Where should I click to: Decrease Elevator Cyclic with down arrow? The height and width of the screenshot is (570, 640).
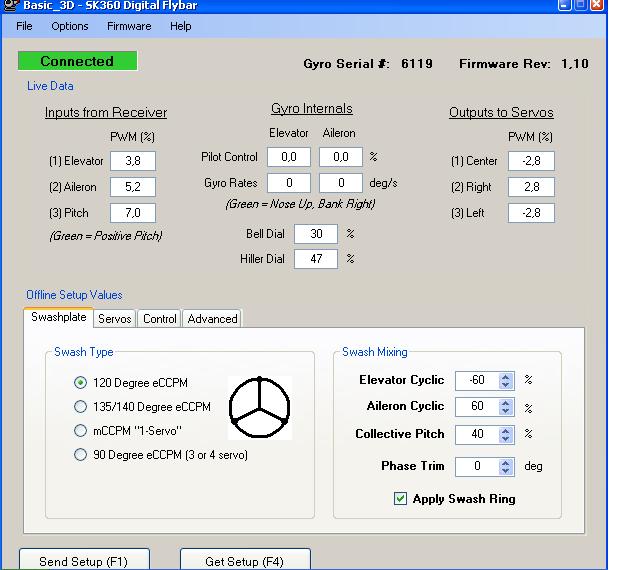(x=505, y=385)
